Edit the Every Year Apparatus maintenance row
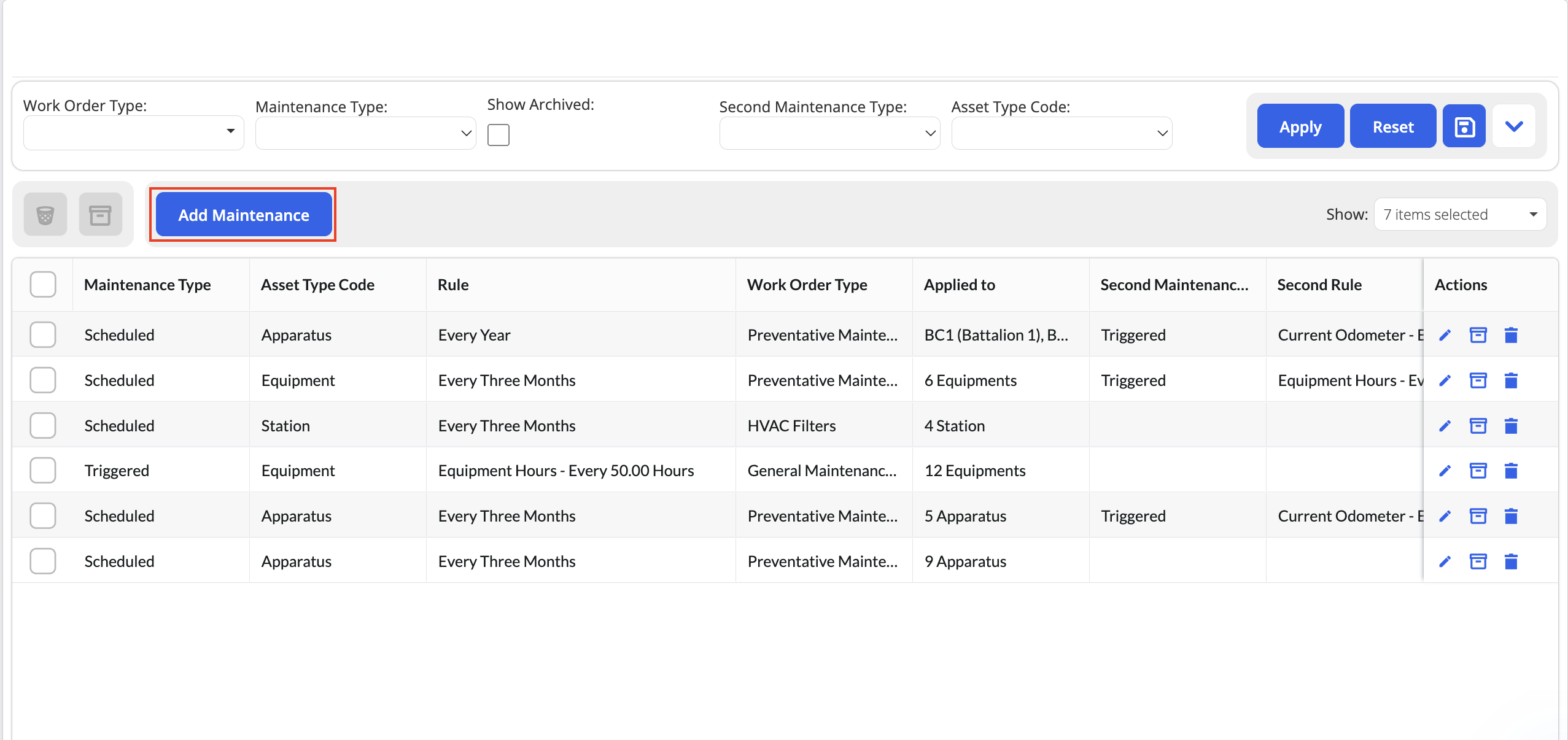The width and height of the screenshot is (1568, 740). pyautogui.click(x=1445, y=335)
